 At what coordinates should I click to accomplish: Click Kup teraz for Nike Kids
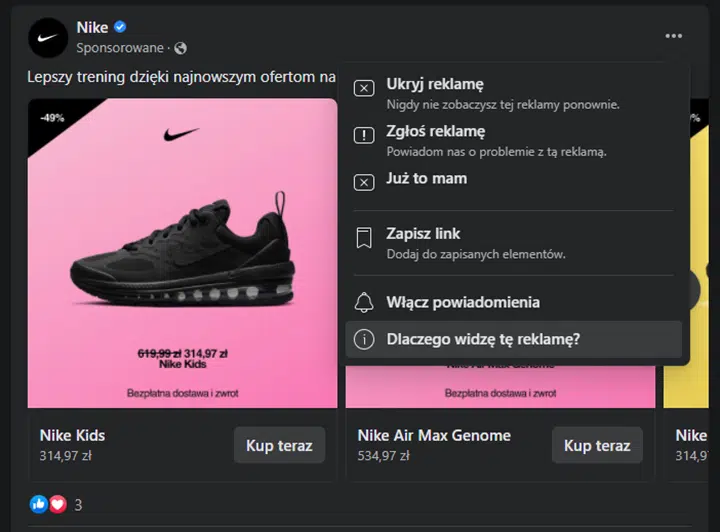[279, 445]
